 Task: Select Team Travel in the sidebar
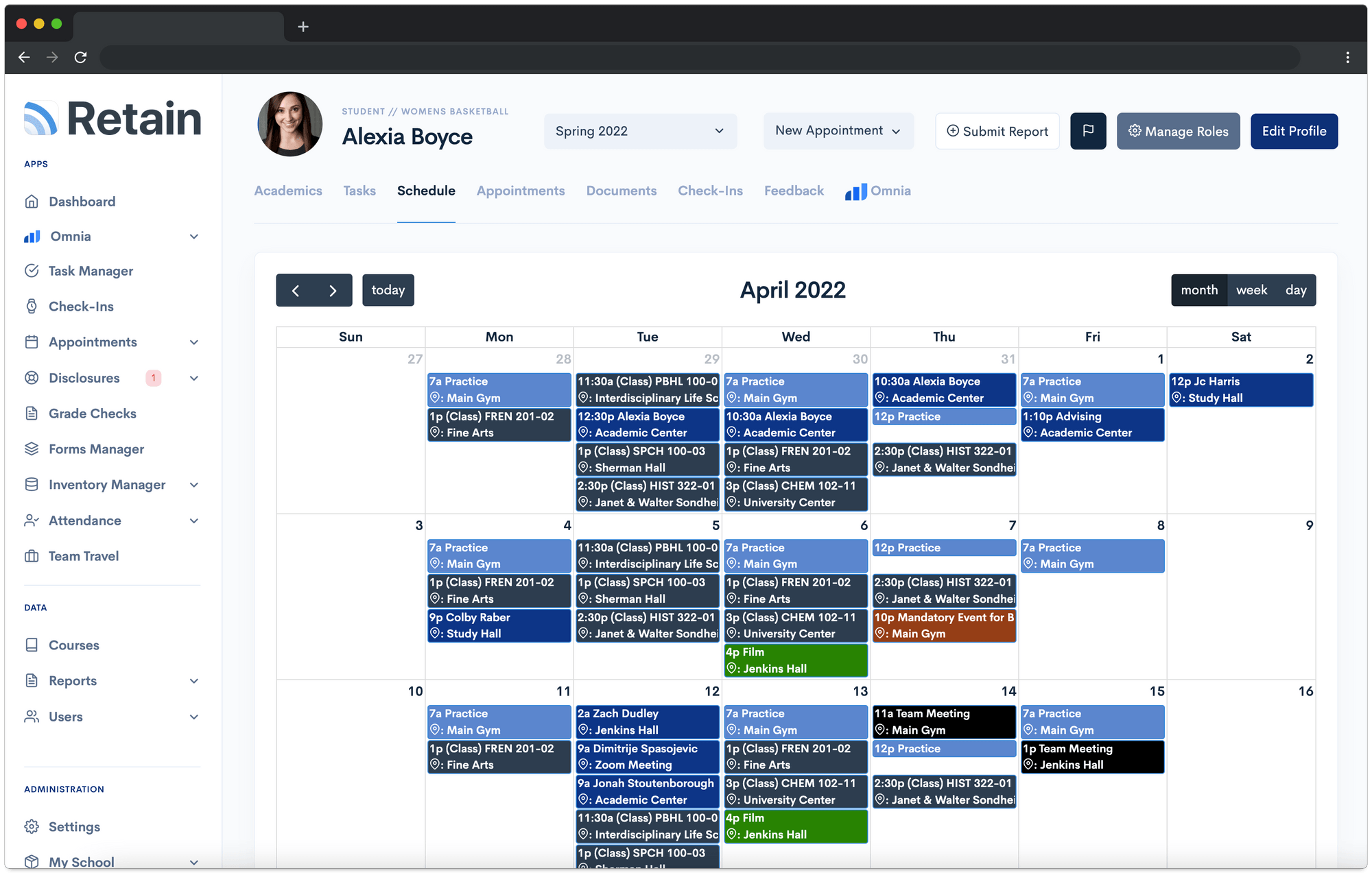[x=83, y=555]
